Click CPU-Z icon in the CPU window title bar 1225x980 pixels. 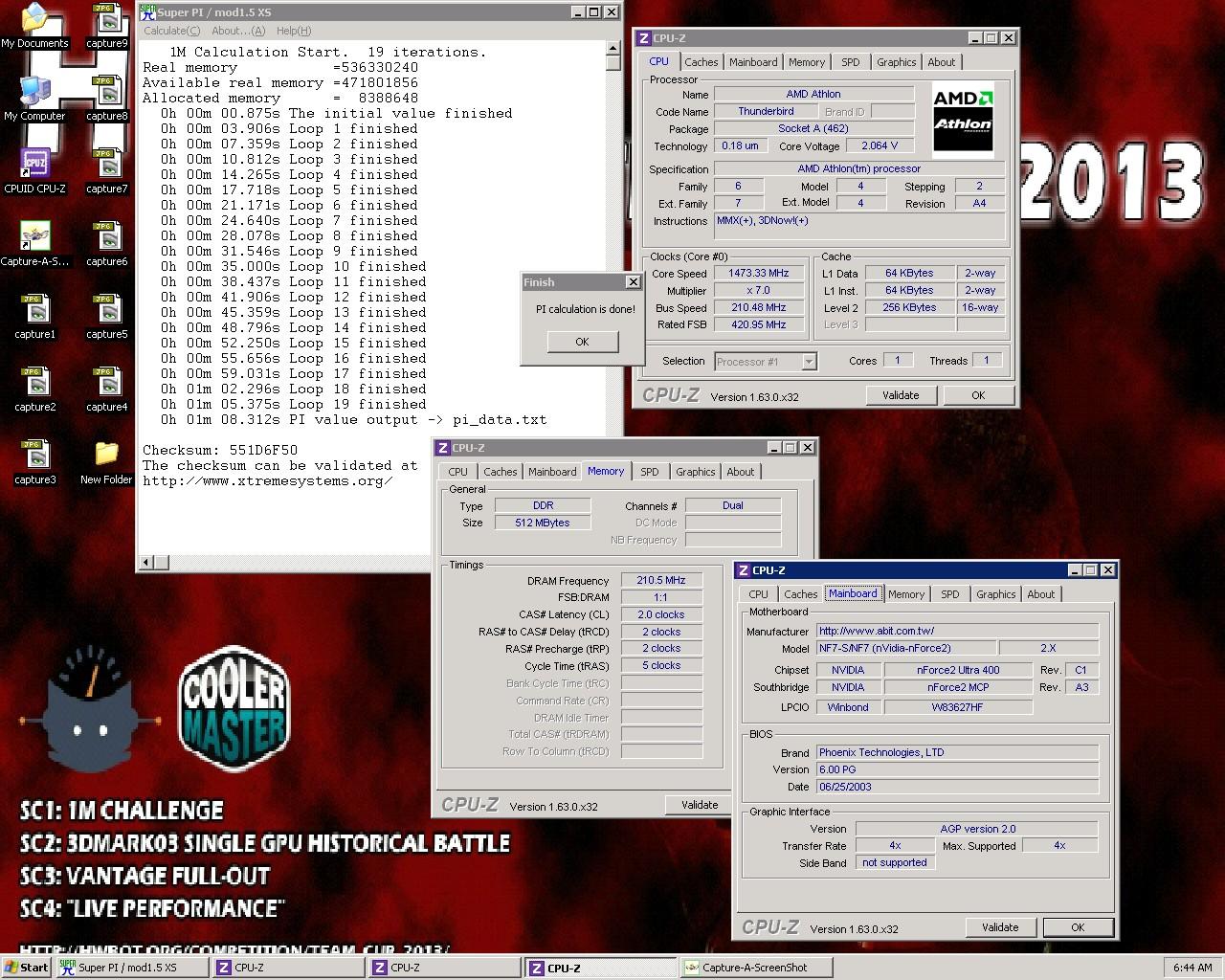[645, 38]
